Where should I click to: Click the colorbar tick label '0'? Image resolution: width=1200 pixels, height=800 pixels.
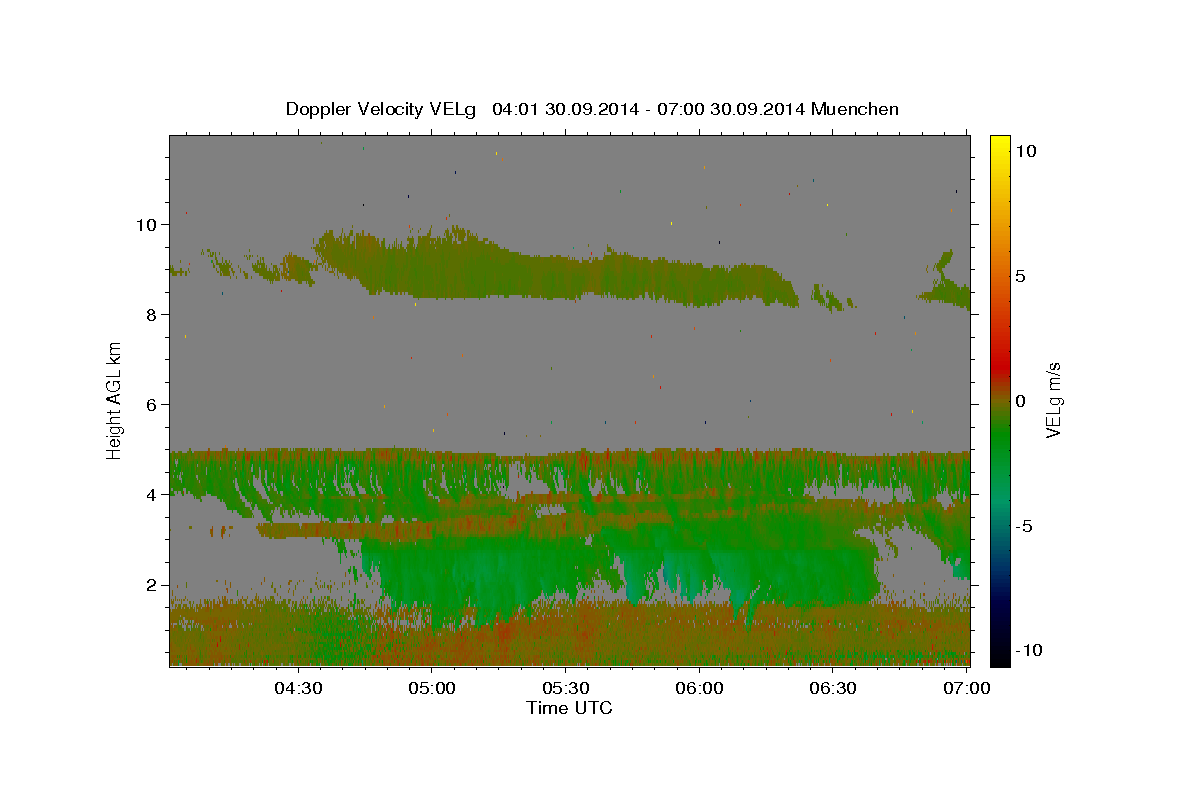(x=1020, y=401)
